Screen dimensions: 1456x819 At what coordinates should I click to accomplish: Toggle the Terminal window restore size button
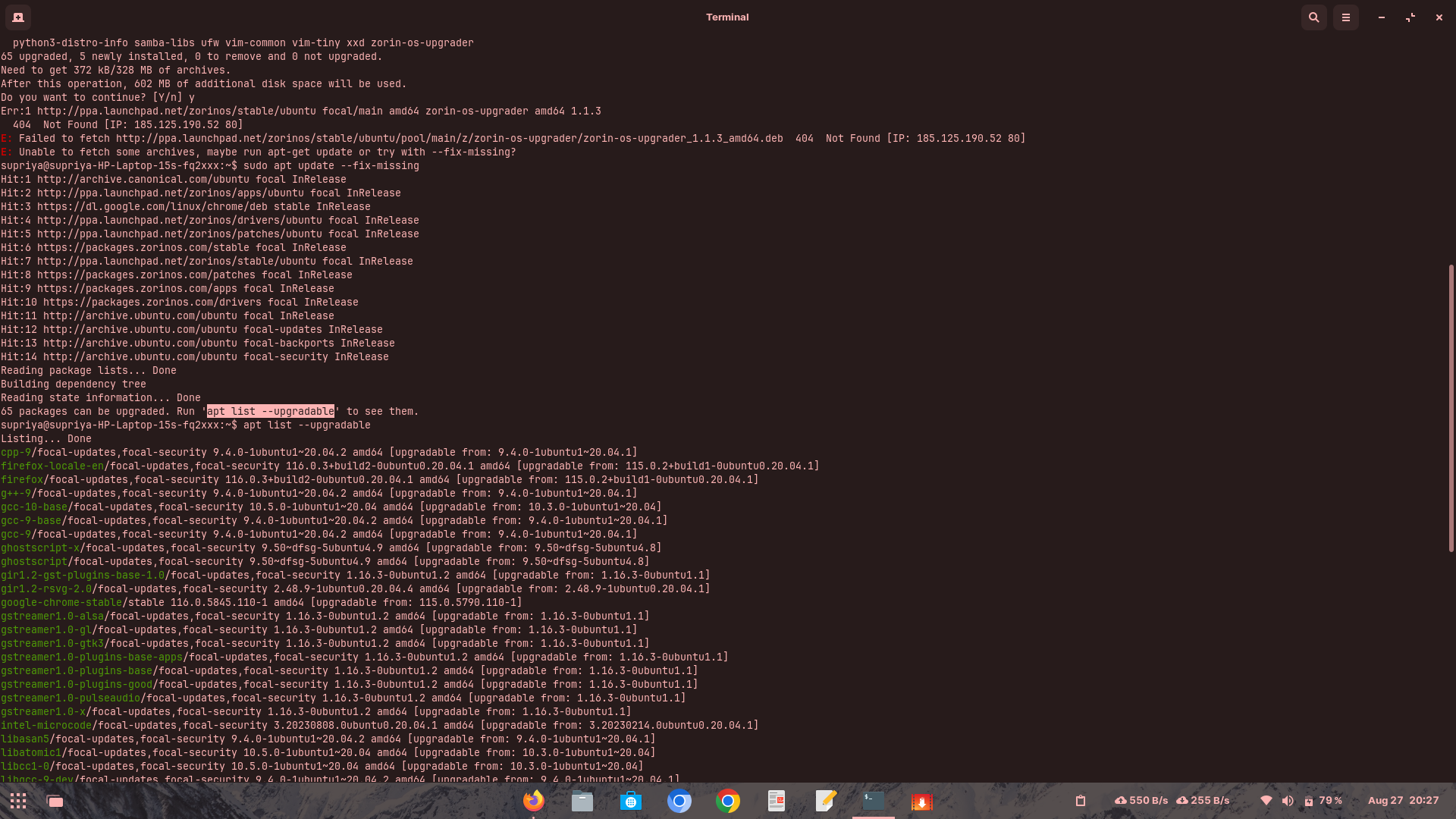tap(1410, 17)
